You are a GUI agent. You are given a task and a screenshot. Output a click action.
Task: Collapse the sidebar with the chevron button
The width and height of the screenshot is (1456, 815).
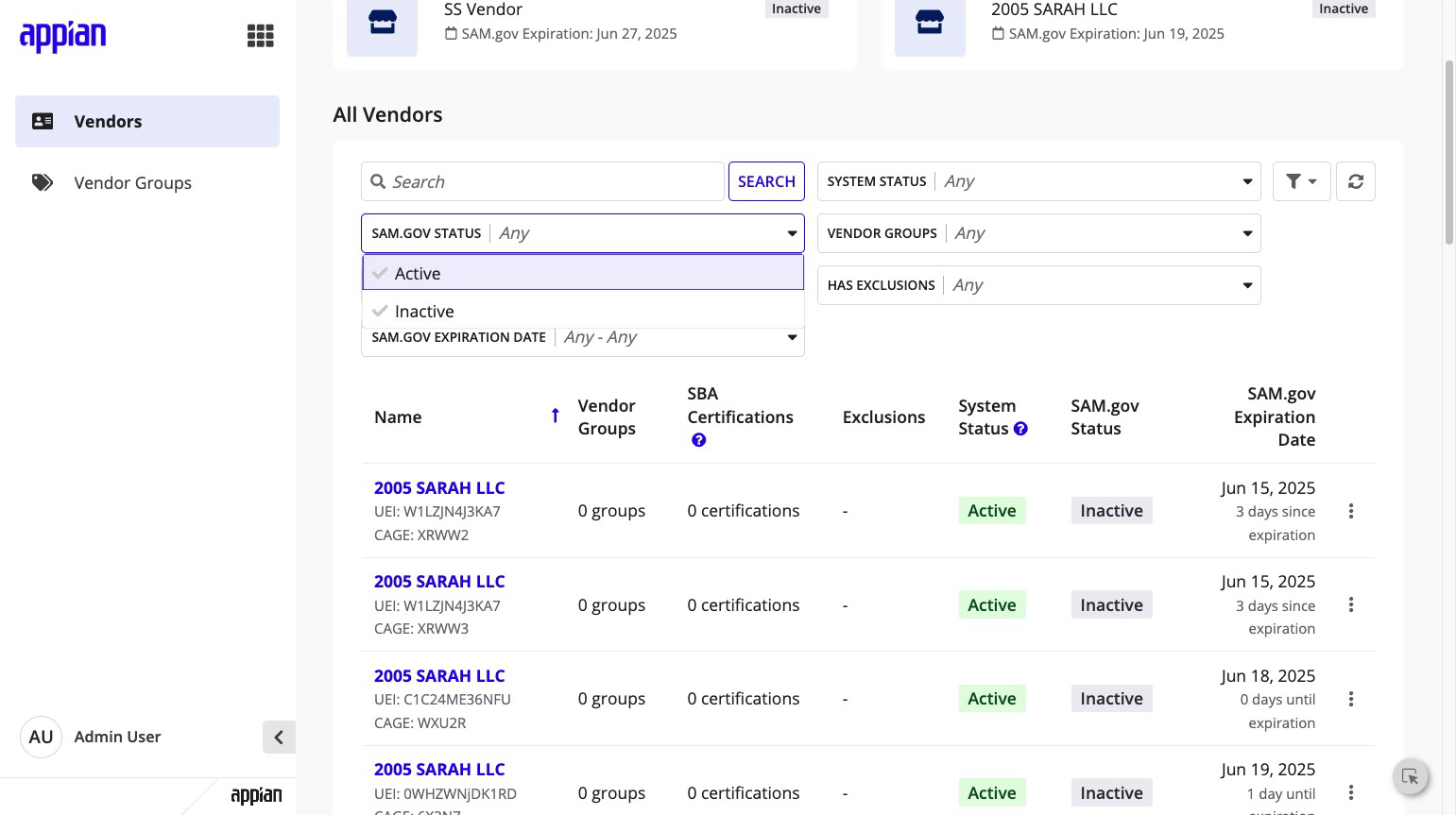pos(279,738)
